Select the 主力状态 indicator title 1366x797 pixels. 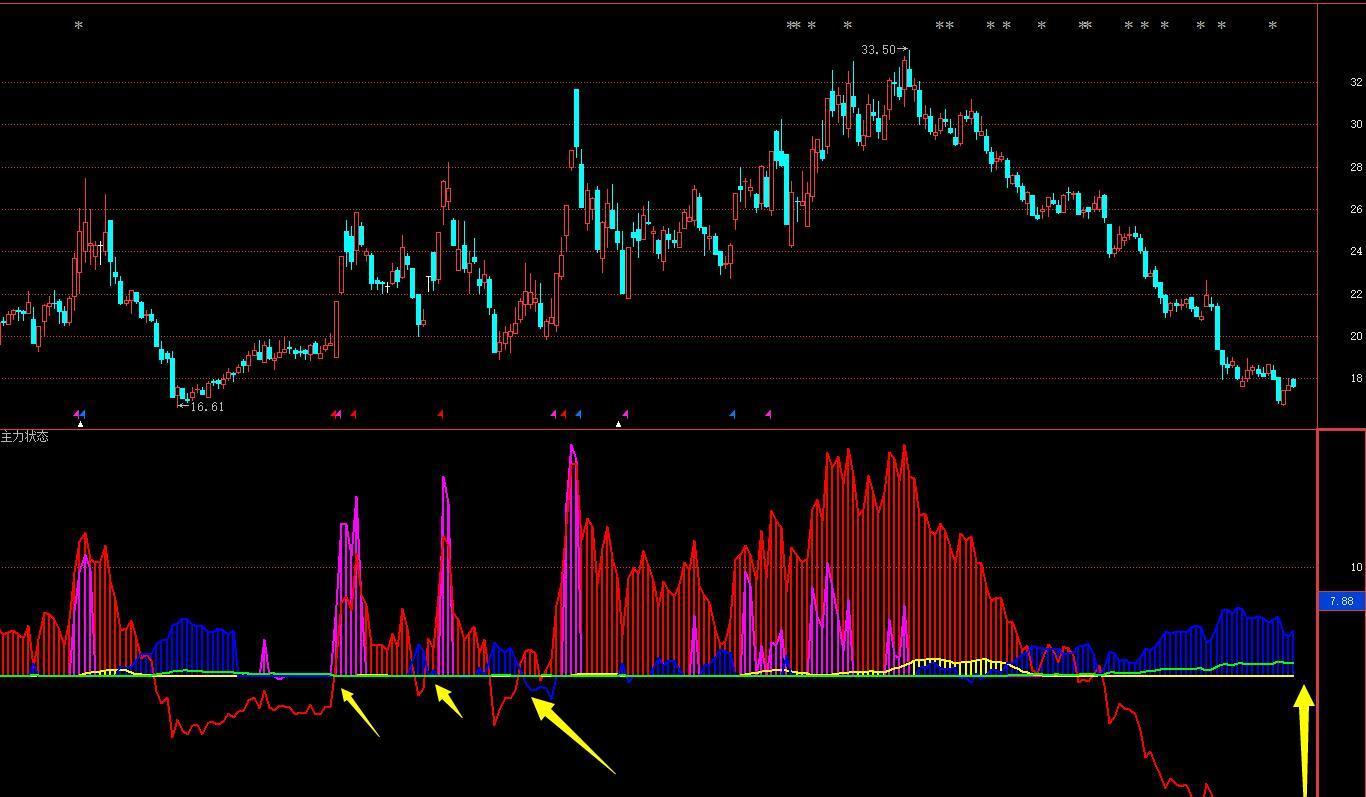tap(24, 437)
